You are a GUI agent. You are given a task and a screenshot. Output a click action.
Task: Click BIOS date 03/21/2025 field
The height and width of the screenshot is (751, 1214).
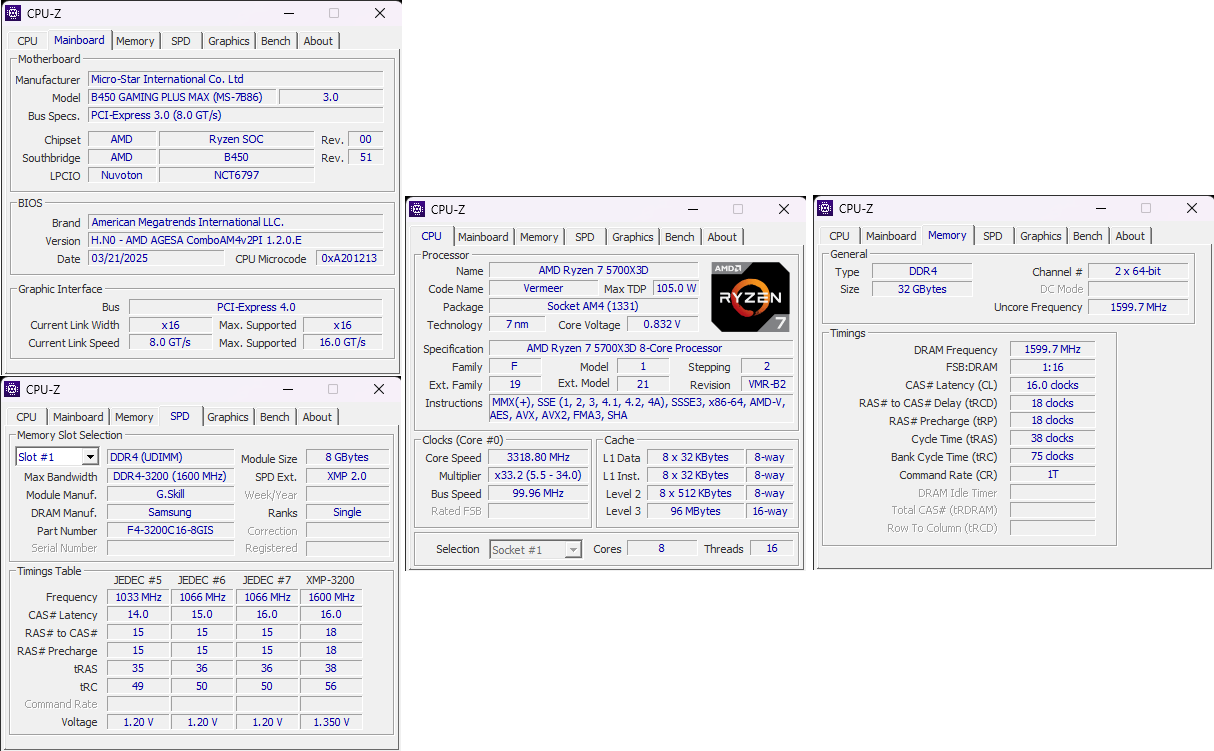(157, 258)
